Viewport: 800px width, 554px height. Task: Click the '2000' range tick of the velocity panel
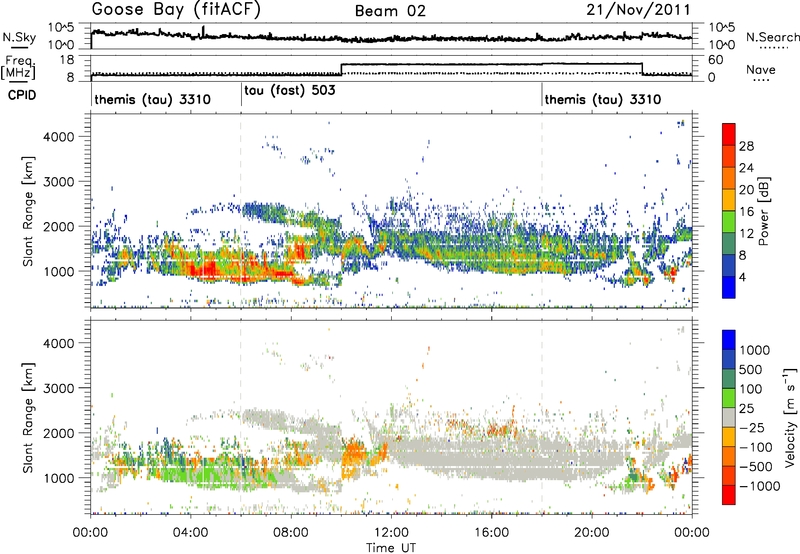click(58, 433)
